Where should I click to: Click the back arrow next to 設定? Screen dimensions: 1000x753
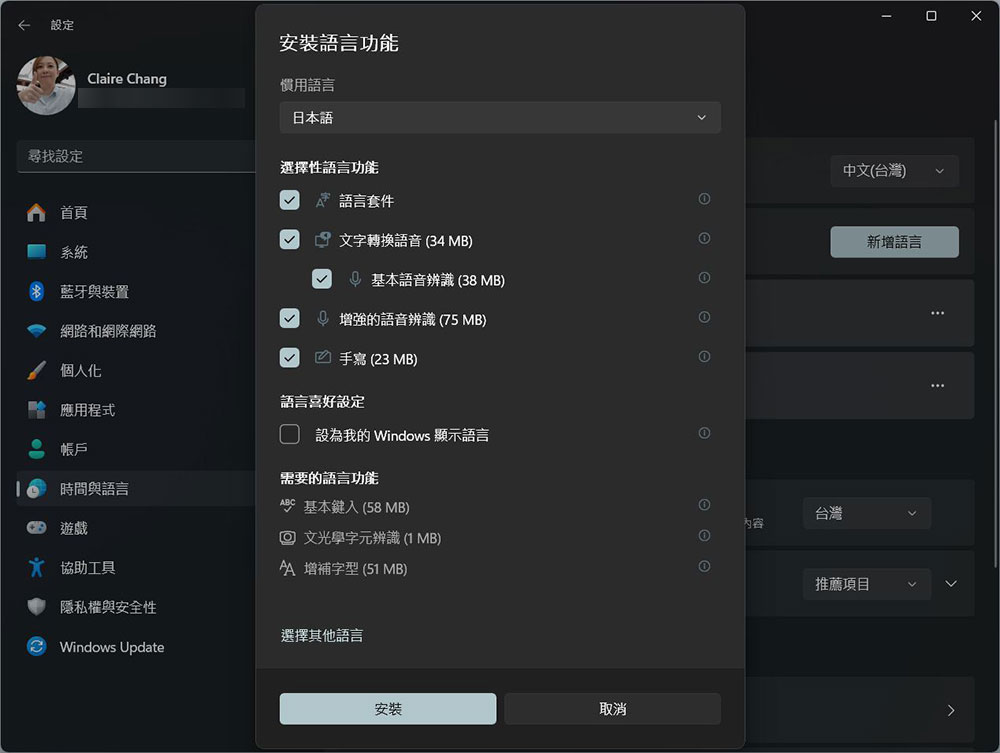[24, 25]
